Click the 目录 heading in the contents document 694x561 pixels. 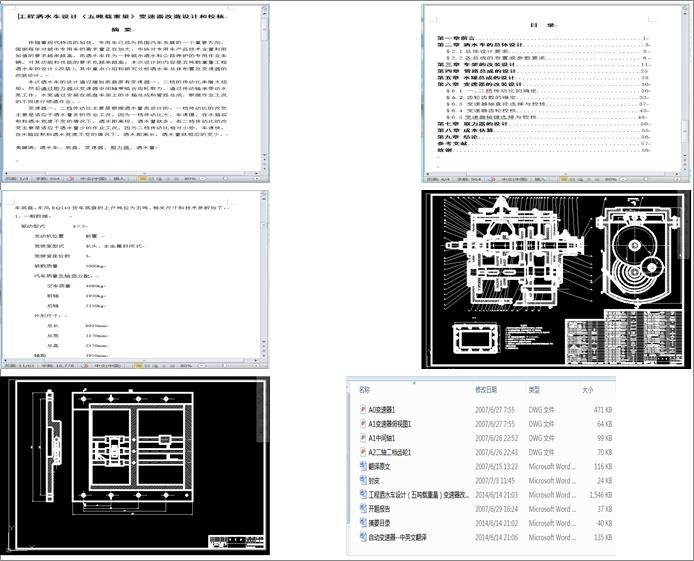coord(543,25)
